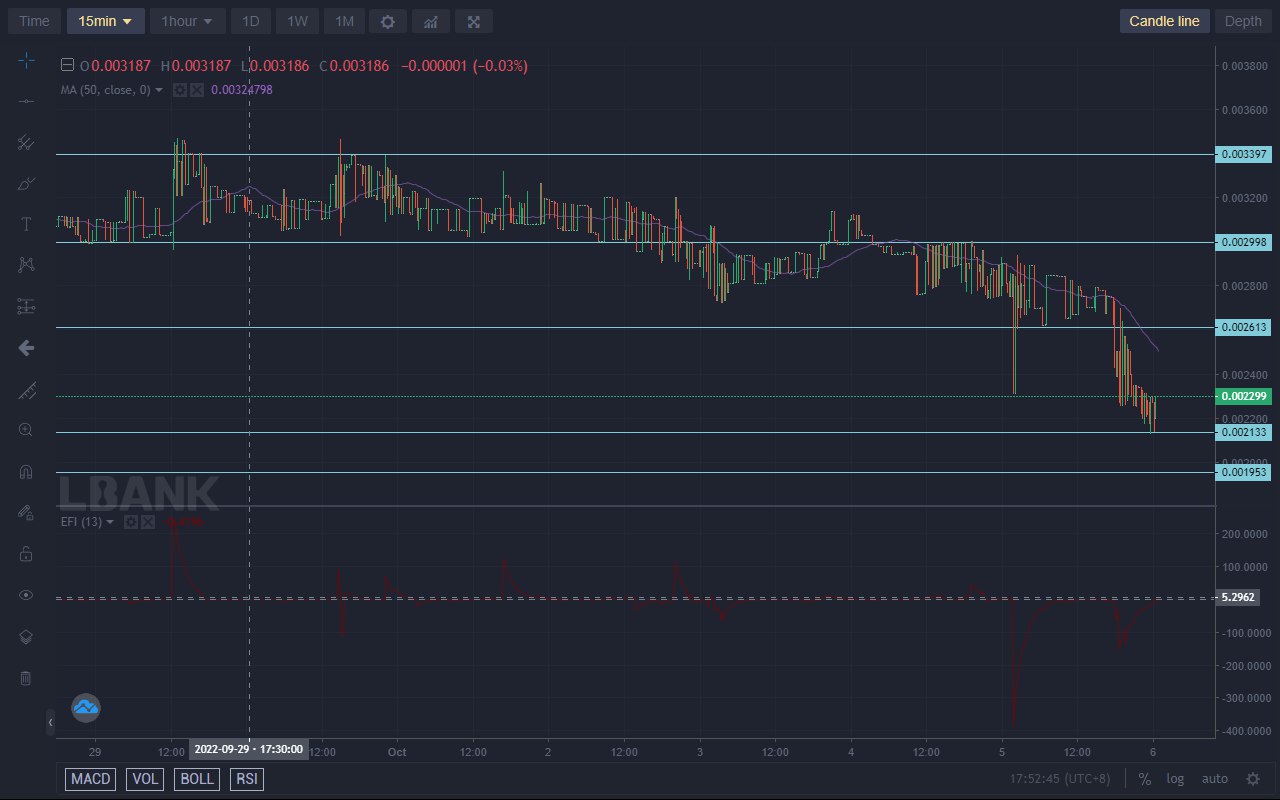
Task: Select the 1W timeframe
Action: click(297, 21)
